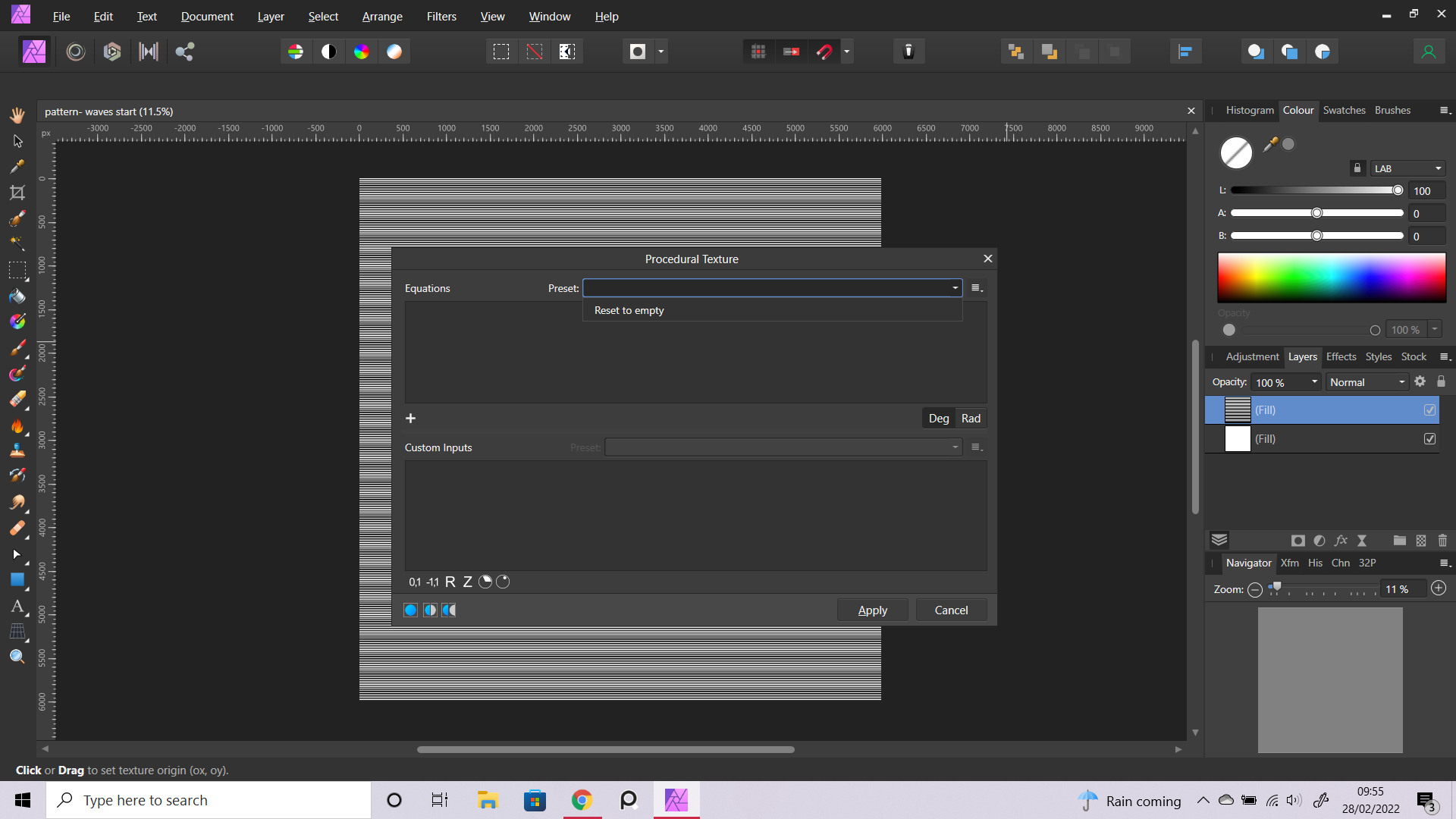Switch to the Develop Persona
1456x819 pixels.
click(x=112, y=52)
